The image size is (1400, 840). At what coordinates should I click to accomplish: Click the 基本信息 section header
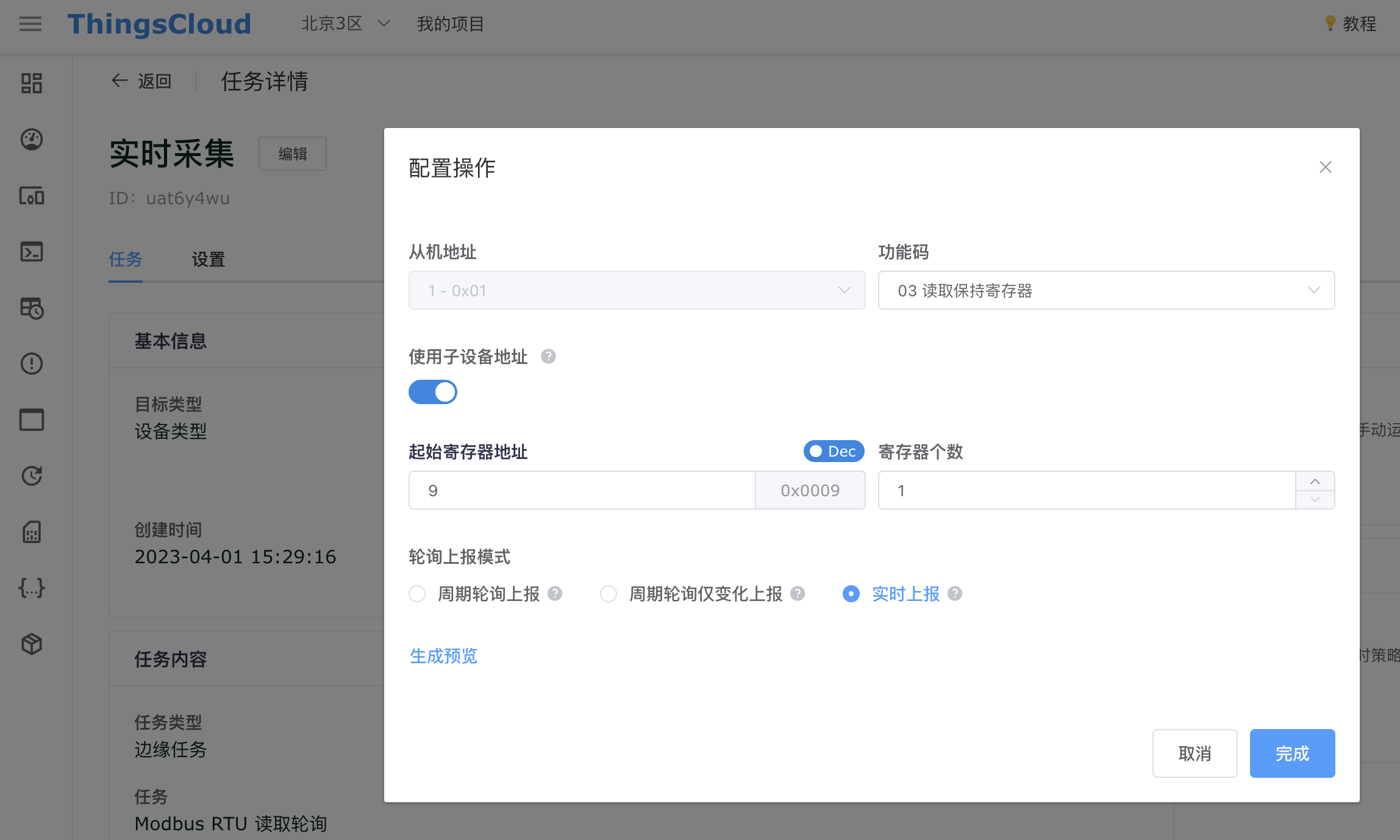click(x=171, y=341)
